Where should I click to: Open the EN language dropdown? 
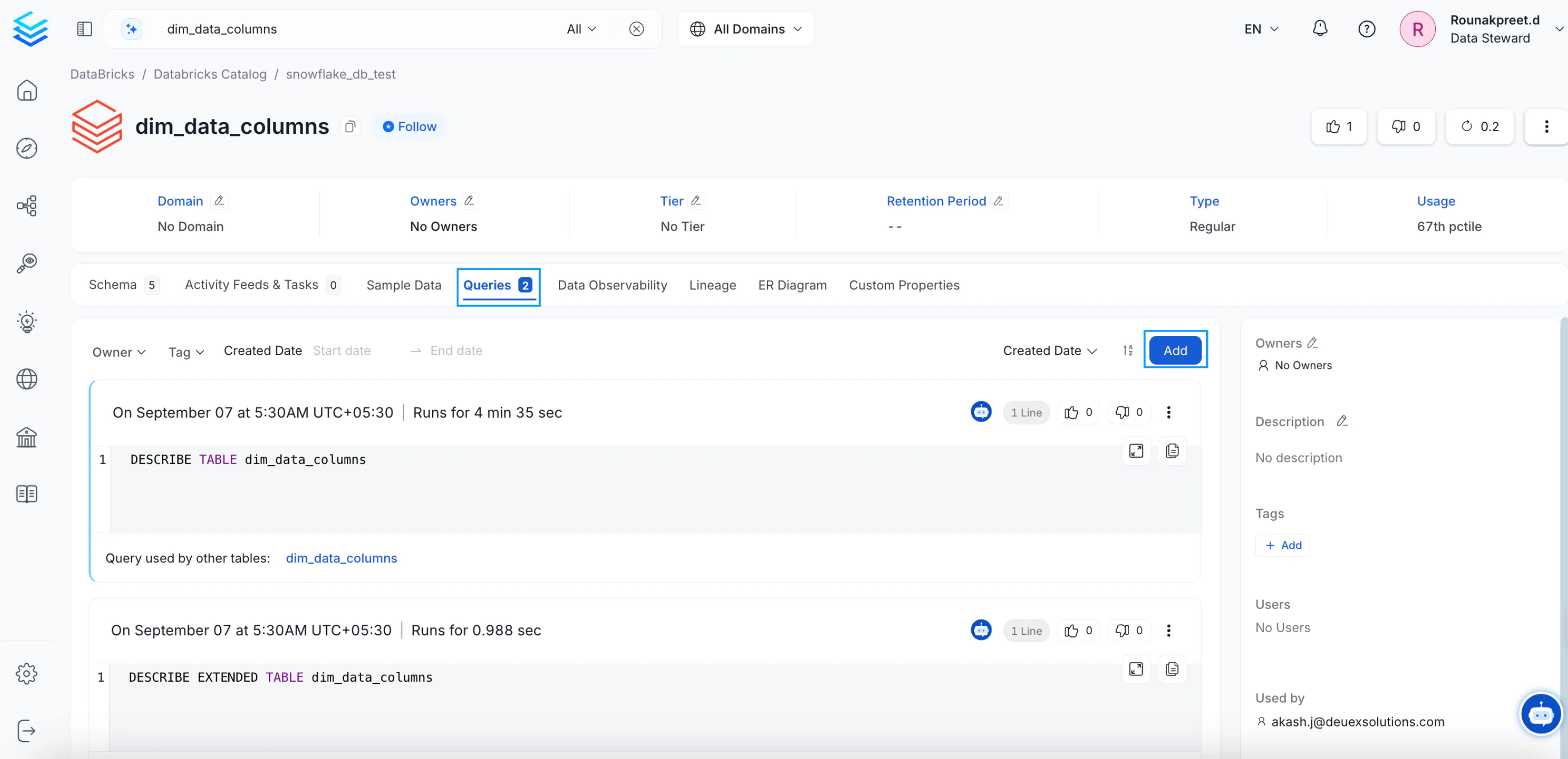coord(1261,29)
